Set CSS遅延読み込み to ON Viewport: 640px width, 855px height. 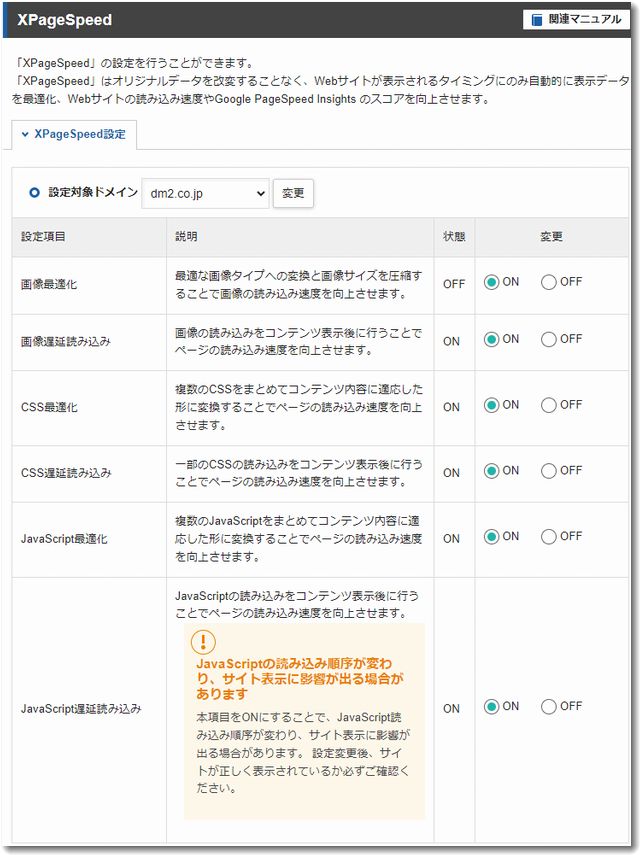coord(491,471)
